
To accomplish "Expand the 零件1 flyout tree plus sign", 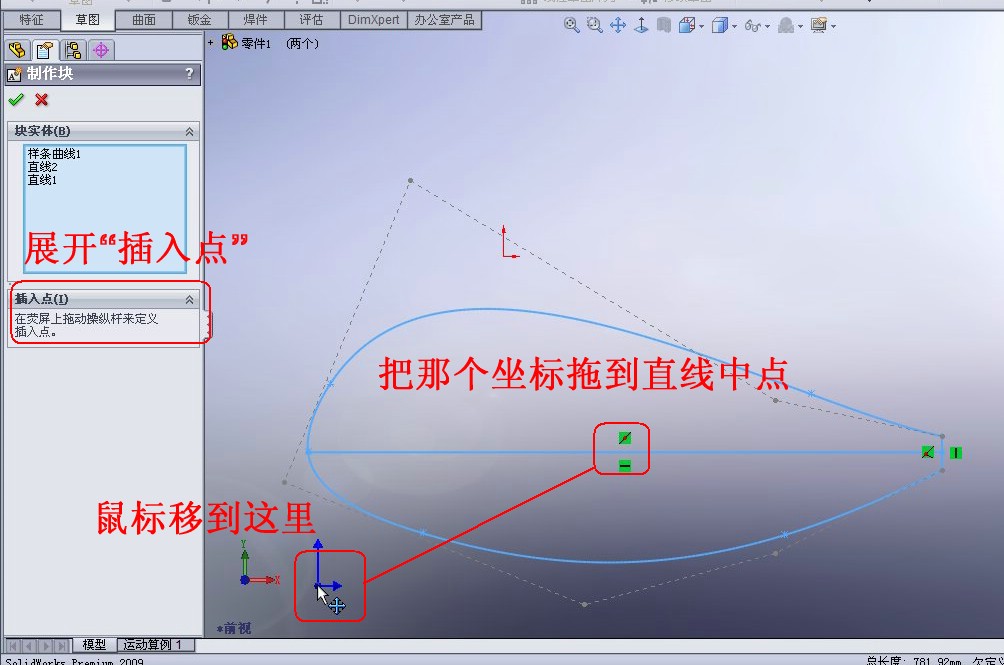I will point(211,43).
